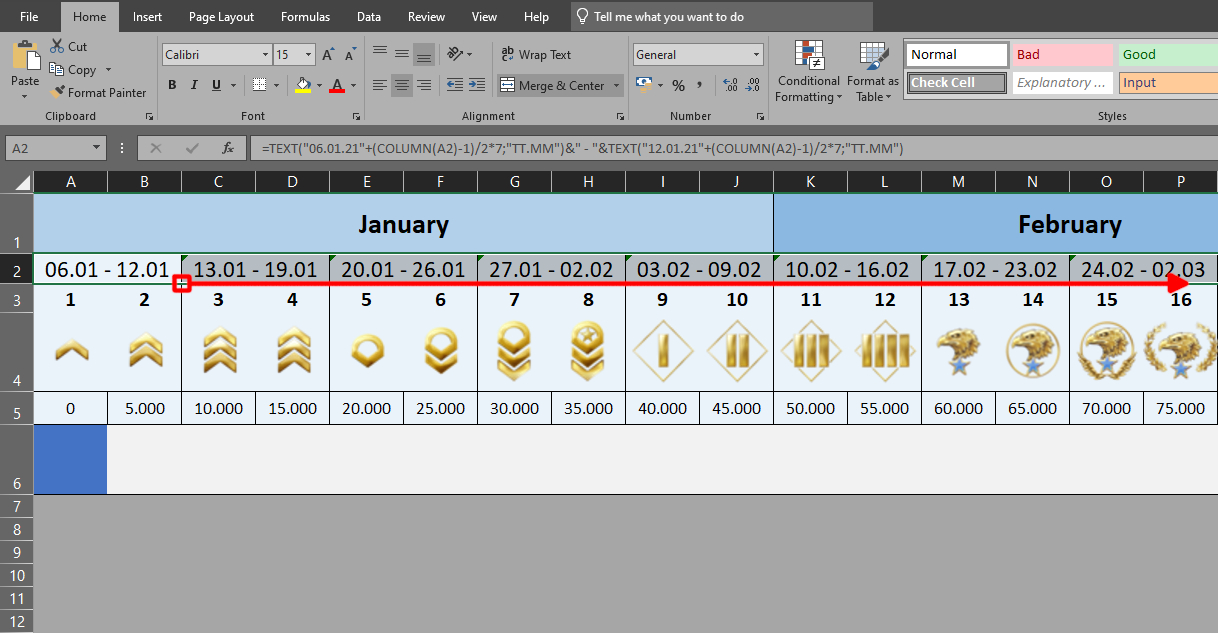The width and height of the screenshot is (1218, 633).
Task: Expand the Copy options arrow
Action: coord(108,70)
